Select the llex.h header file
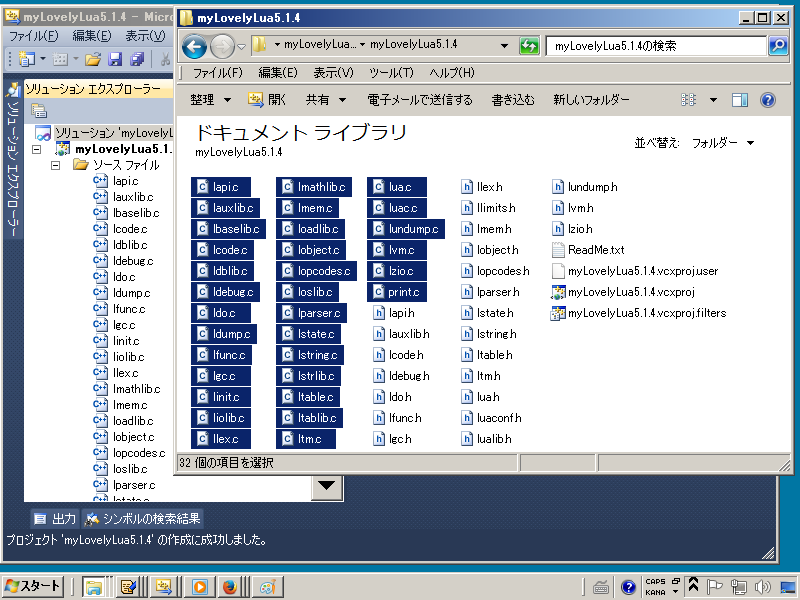 pyautogui.click(x=482, y=187)
